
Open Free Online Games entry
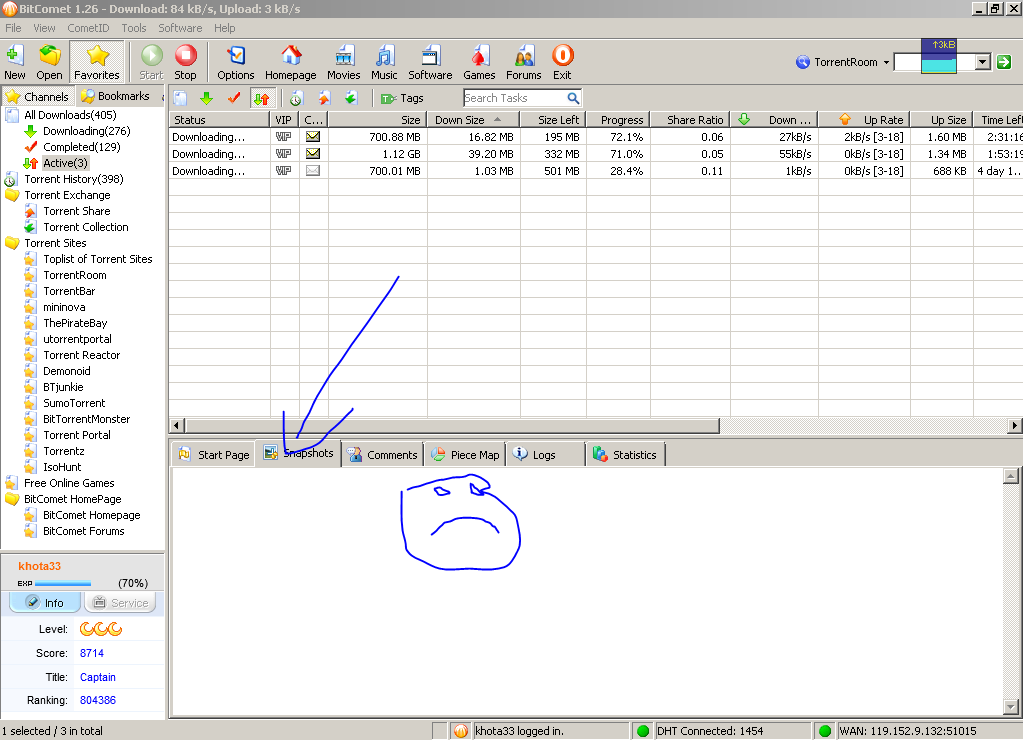tap(69, 483)
